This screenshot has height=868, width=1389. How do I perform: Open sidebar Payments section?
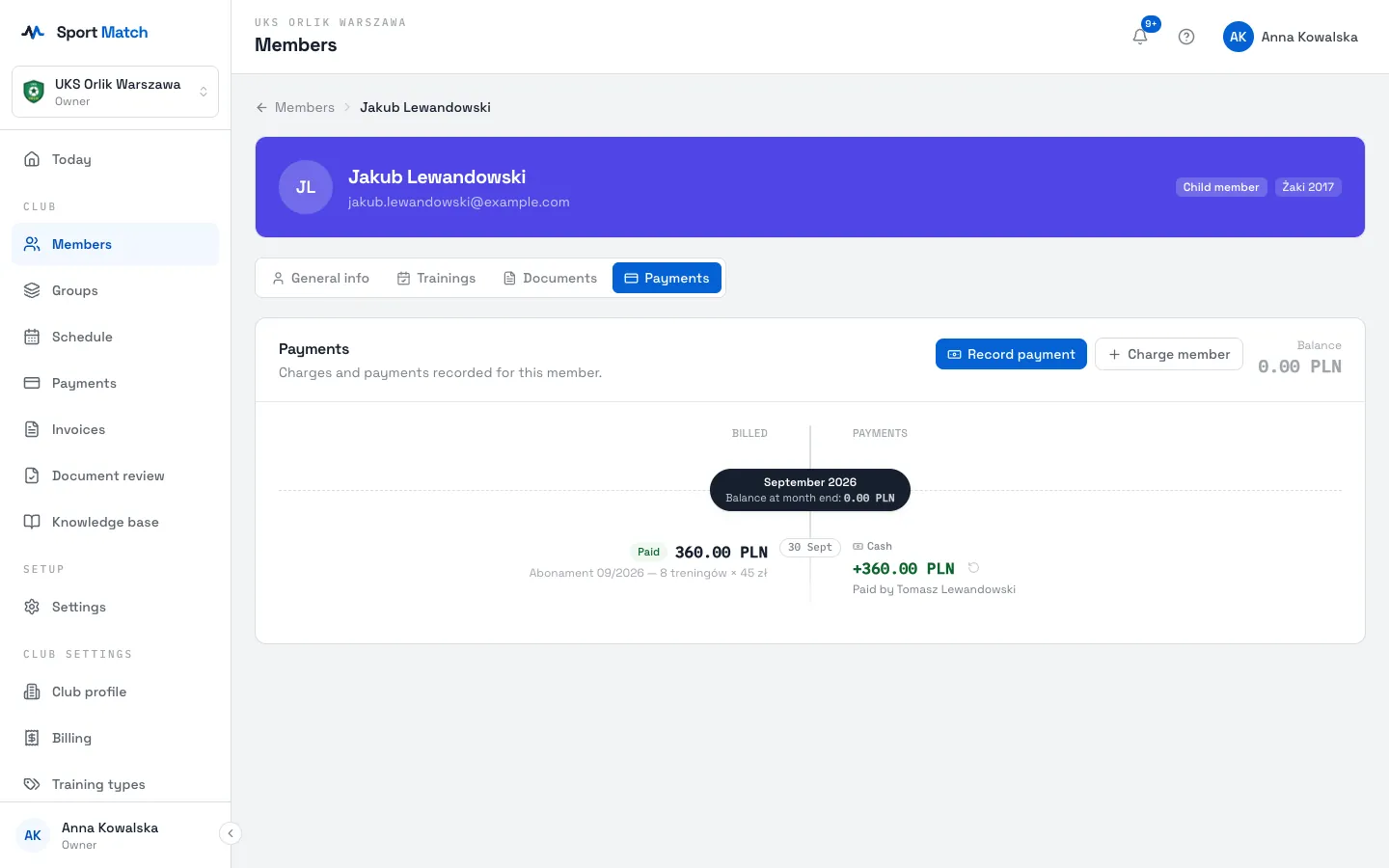(115, 383)
